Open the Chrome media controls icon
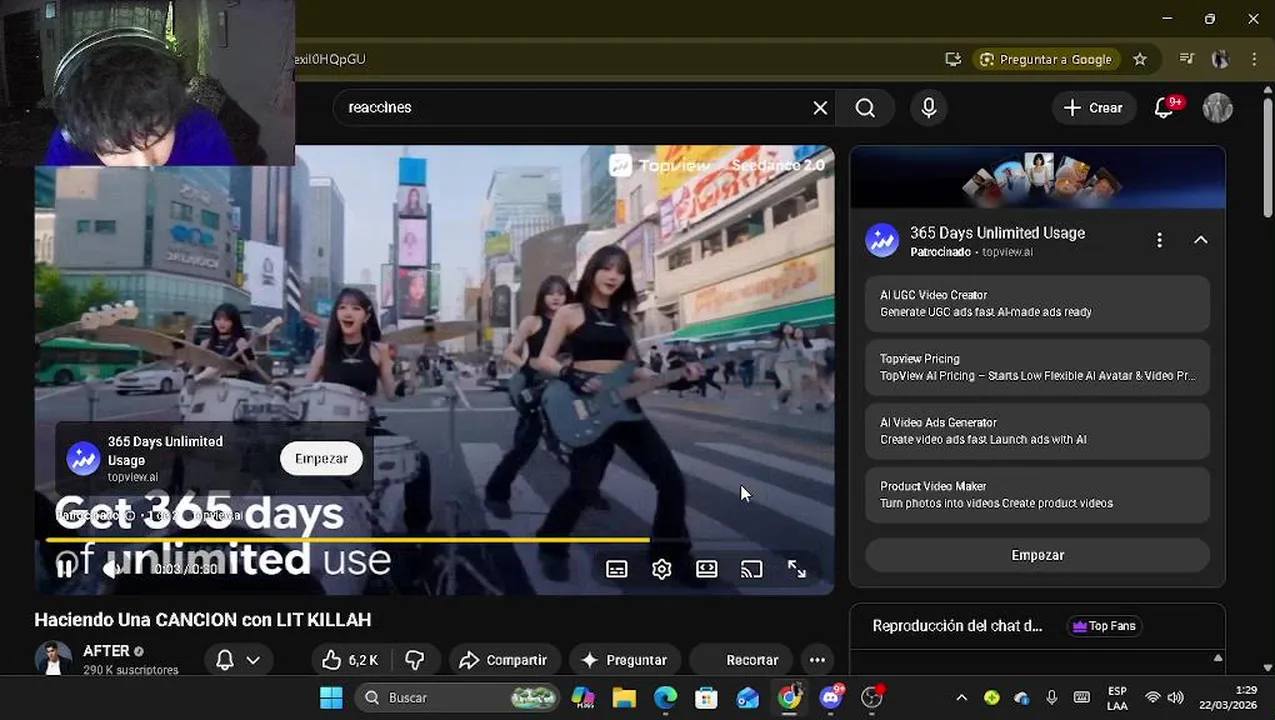This screenshot has width=1275, height=720. 1187,59
